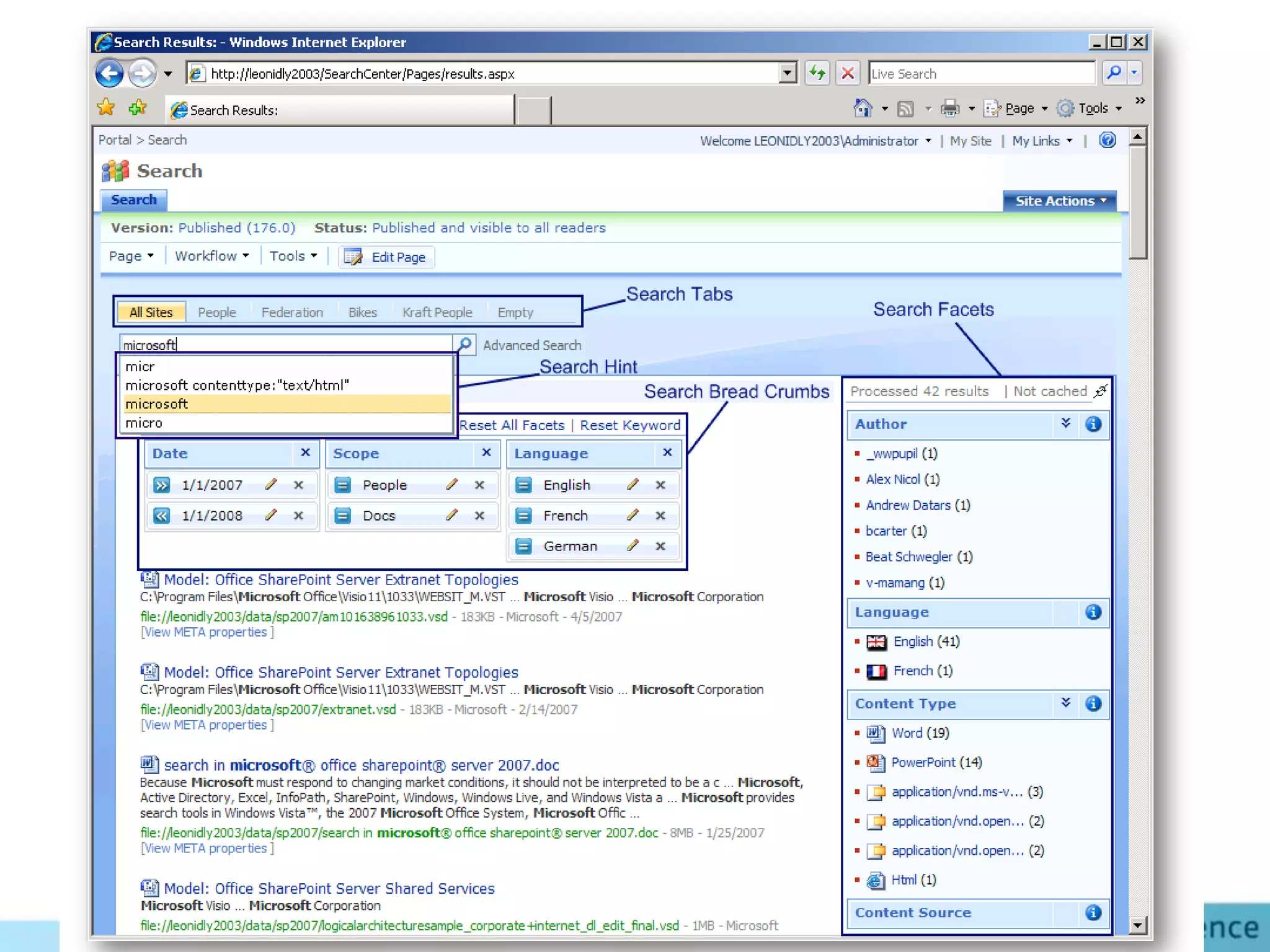This screenshot has height=952, width=1270.
Task: Click the browser Back arrow
Action: tap(110, 74)
